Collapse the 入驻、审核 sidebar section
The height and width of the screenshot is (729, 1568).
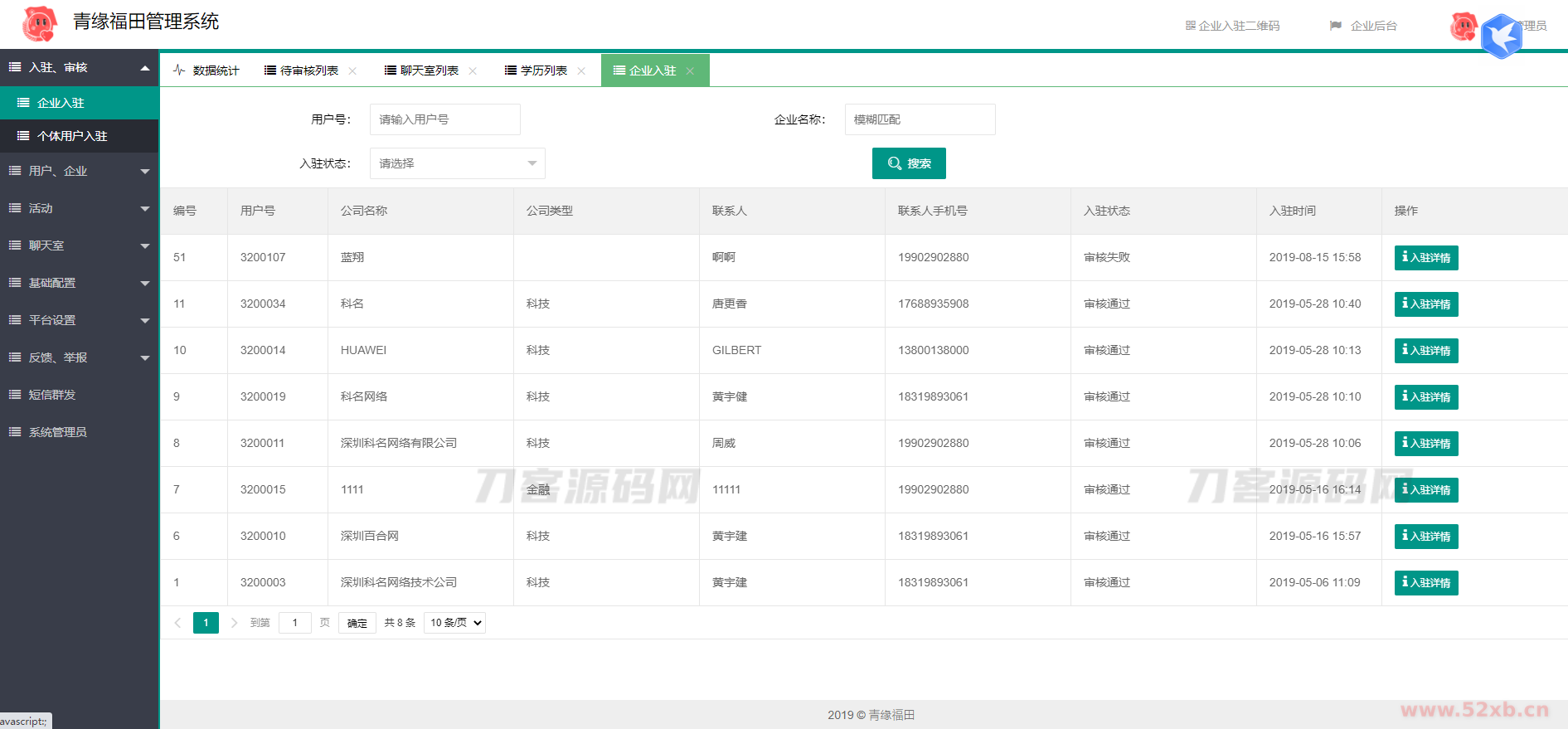[79, 67]
